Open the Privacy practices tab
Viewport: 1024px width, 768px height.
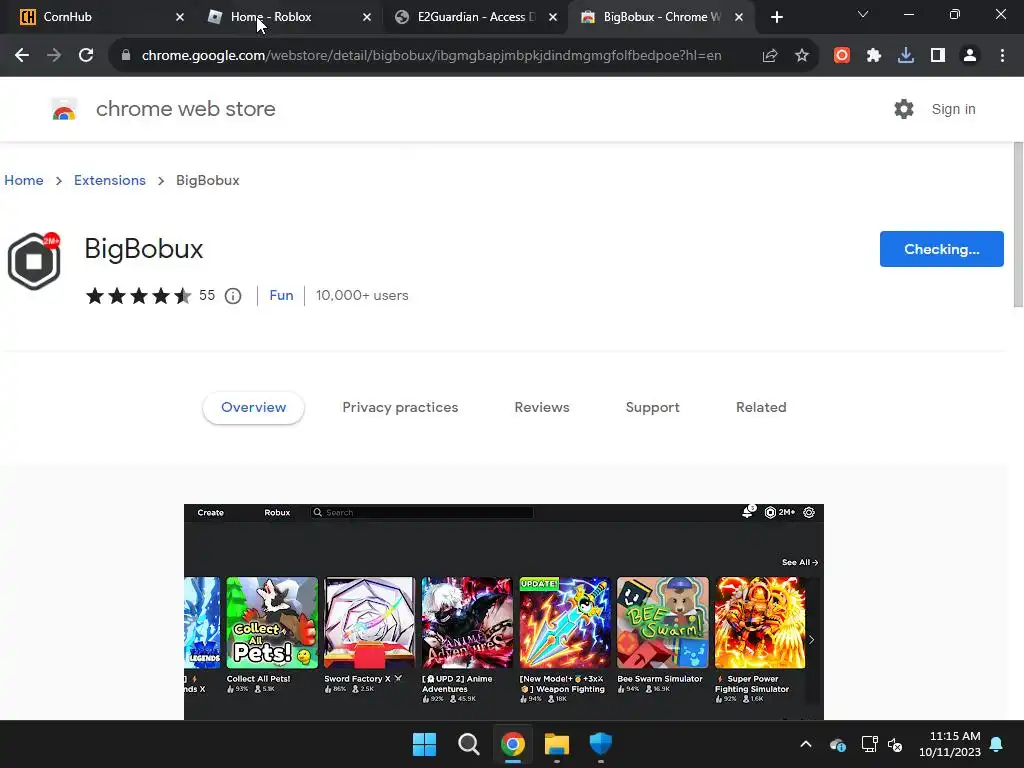[400, 408]
